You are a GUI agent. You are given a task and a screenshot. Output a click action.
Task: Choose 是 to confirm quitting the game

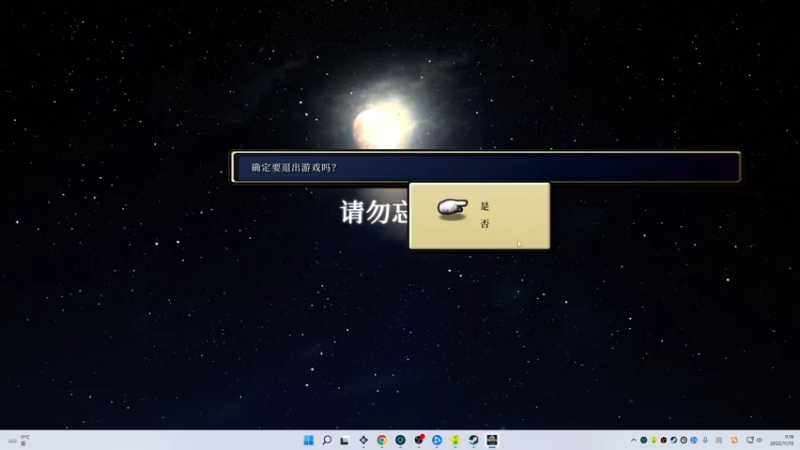pos(485,206)
